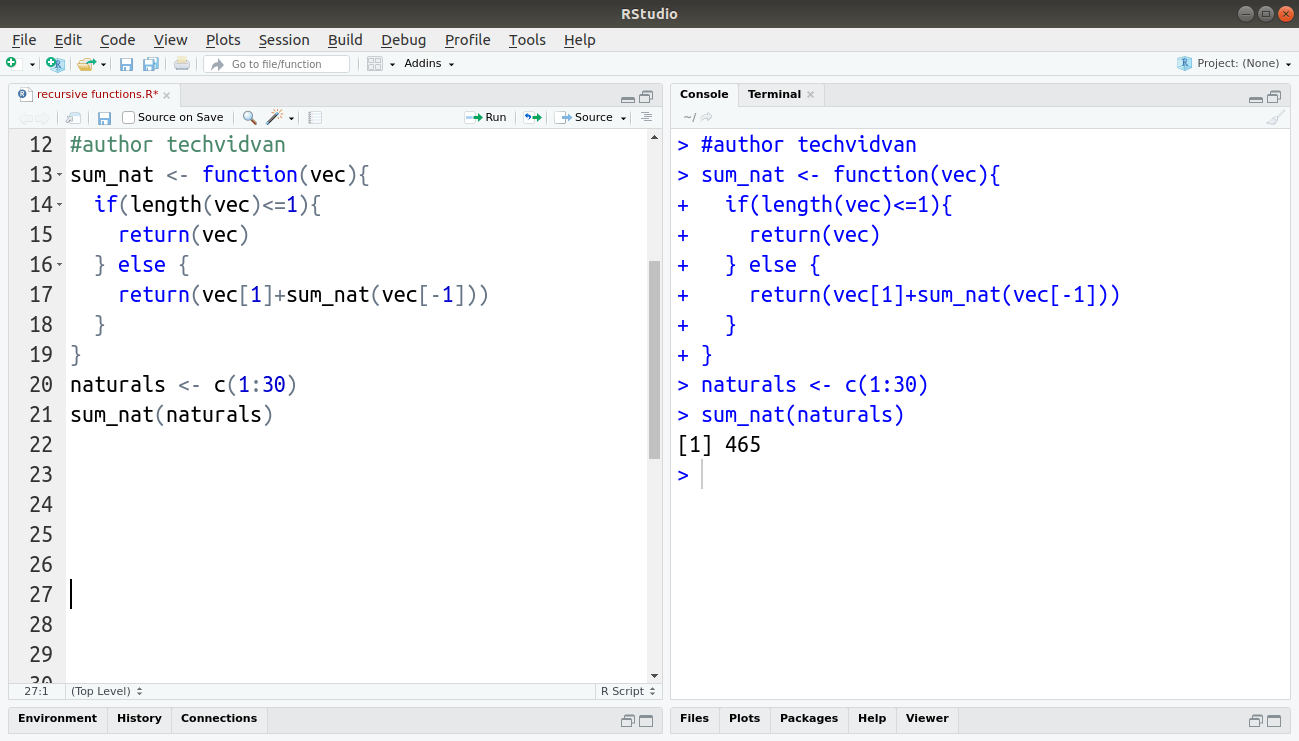The width and height of the screenshot is (1299, 741).
Task: Open an existing file via the folder icon
Action: click(85, 63)
